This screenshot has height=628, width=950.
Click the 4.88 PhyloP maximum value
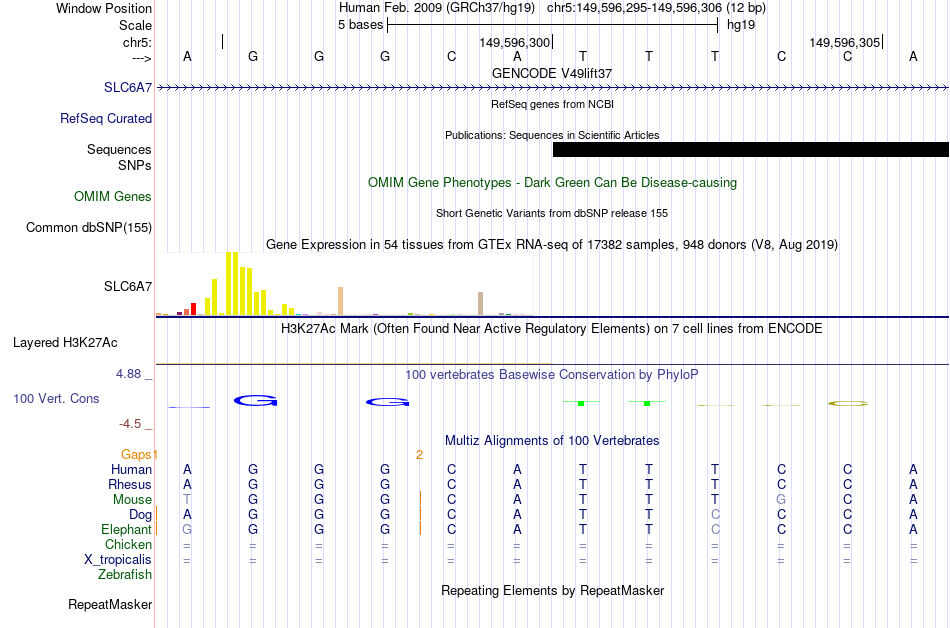[128, 374]
